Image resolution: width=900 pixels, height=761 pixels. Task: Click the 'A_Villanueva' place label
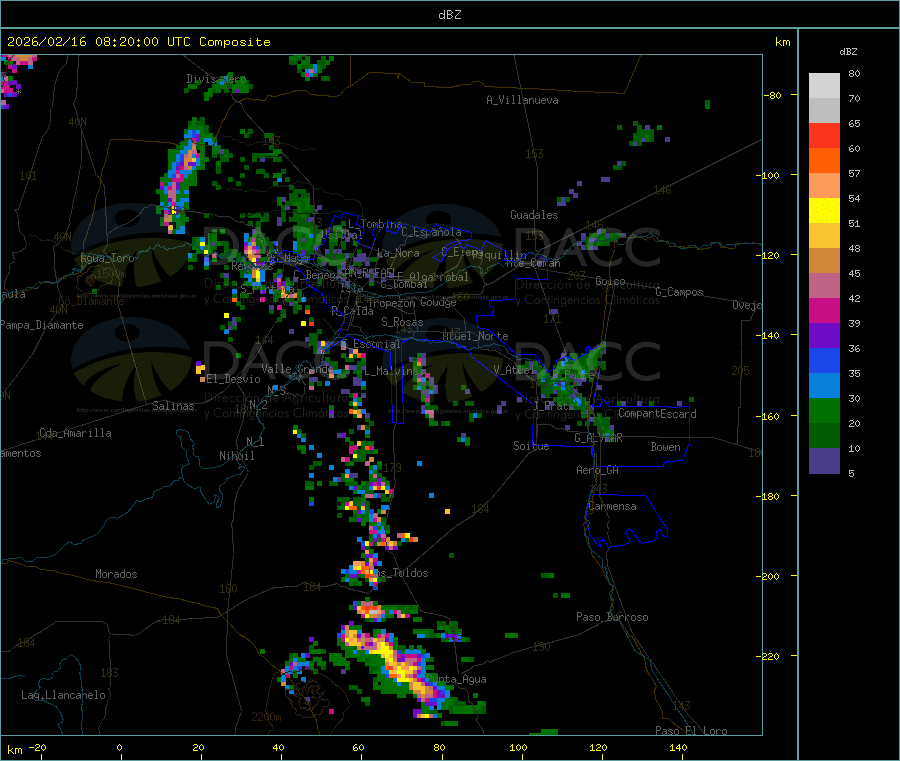(x=522, y=100)
